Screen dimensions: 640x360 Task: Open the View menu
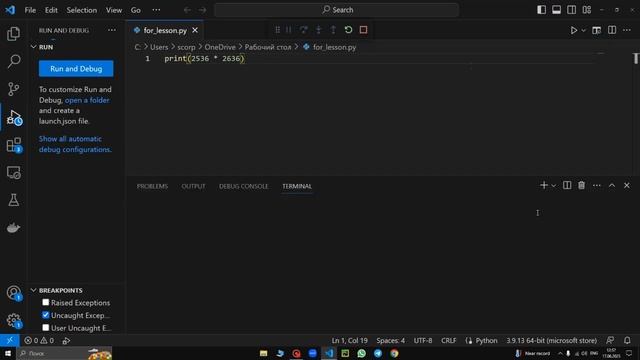click(114, 10)
